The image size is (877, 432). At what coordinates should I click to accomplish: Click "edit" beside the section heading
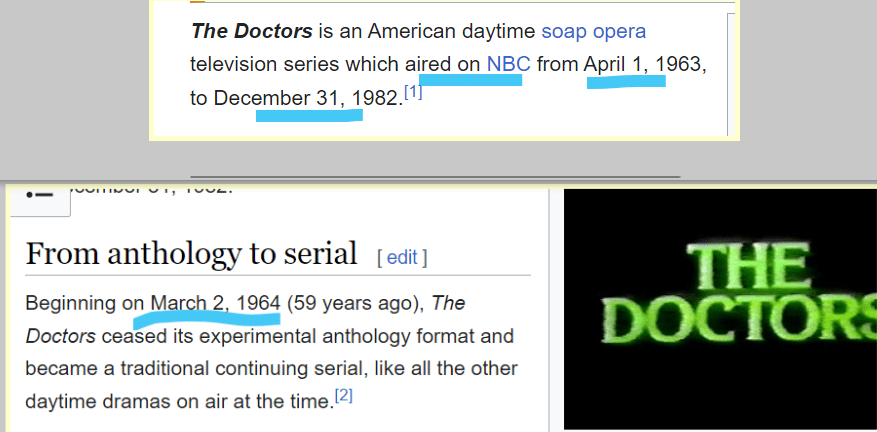click(402, 257)
